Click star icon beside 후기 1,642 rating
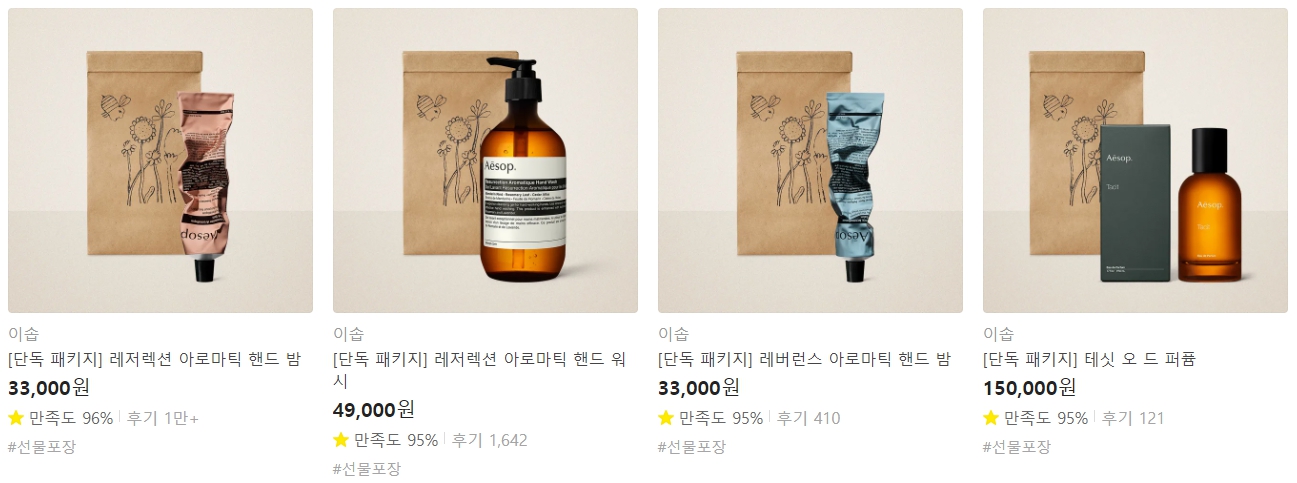Viewport: 1297px width, 483px height. (341, 440)
